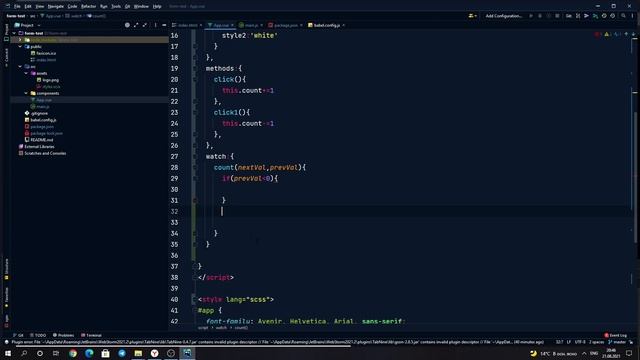The height and width of the screenshot is (360, 640).
Task: Click the warnings indicator in editor corner
Action: [607, 35]
